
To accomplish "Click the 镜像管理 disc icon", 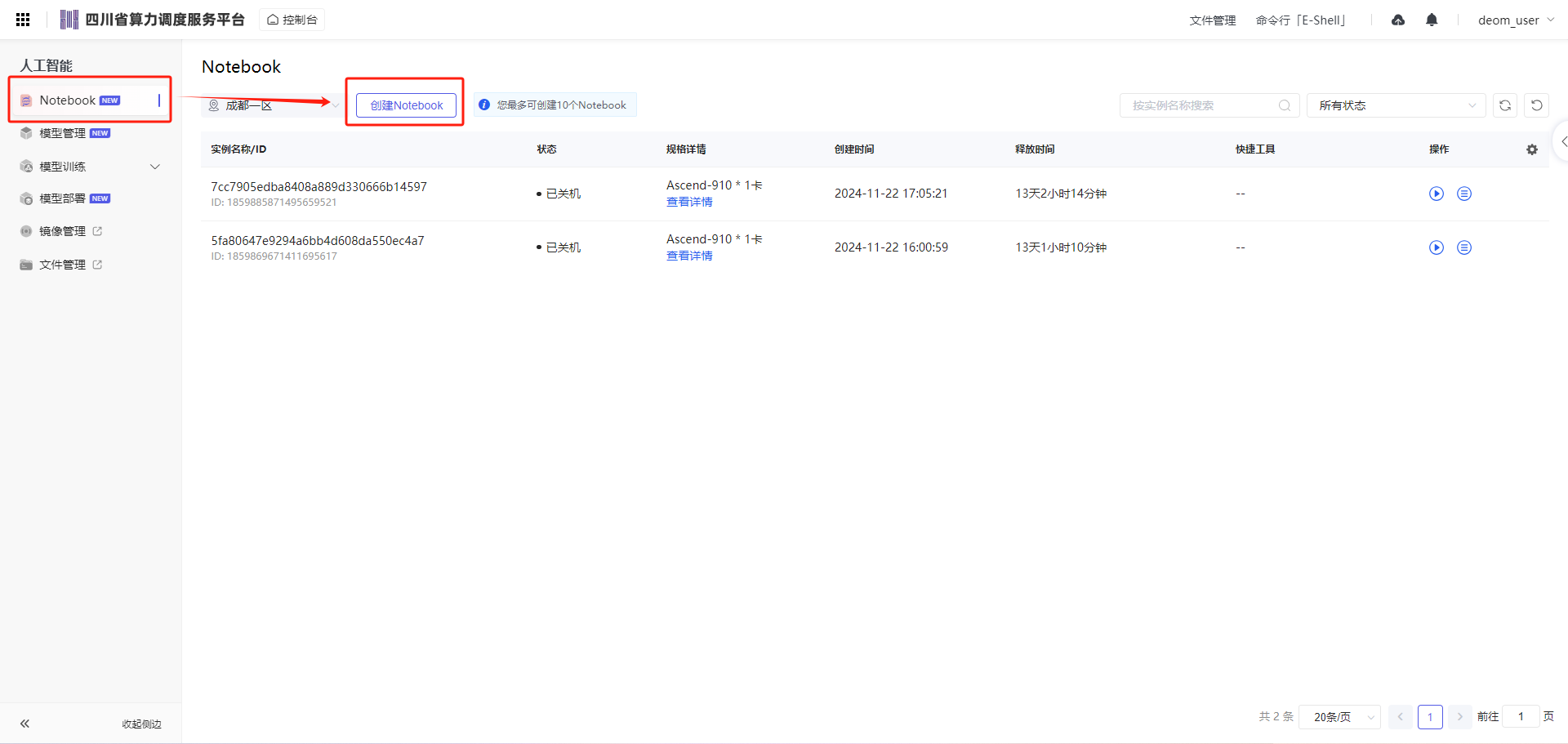I will tap(26, 231).
